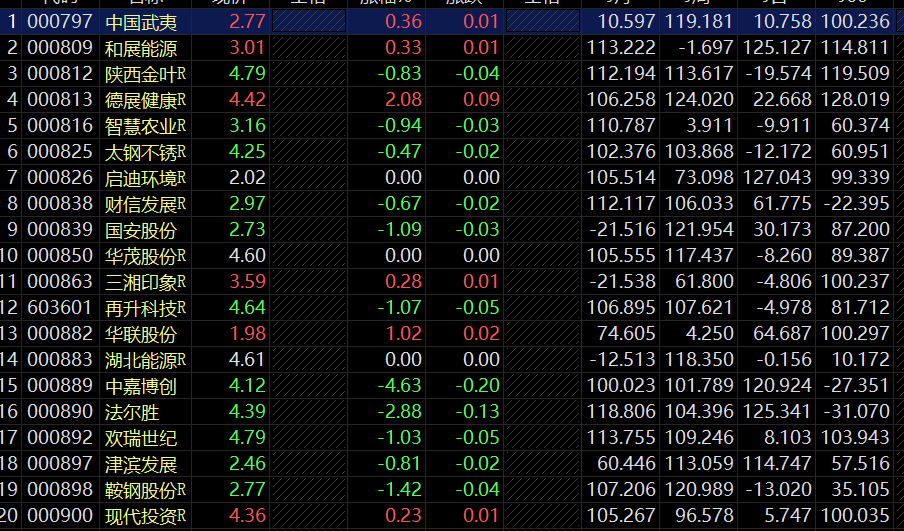The width and height of the screenshot is (904, 531).
Task: Click value -21.516 in 国安股份 row
Action: pos(623,229)
